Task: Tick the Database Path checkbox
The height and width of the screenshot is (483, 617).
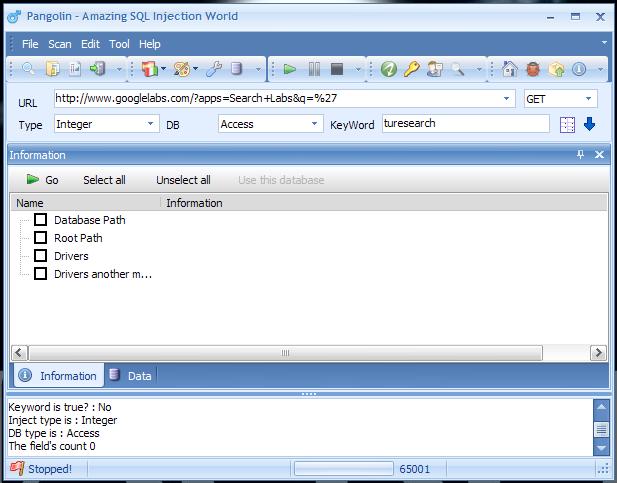Action: point(41,220)
